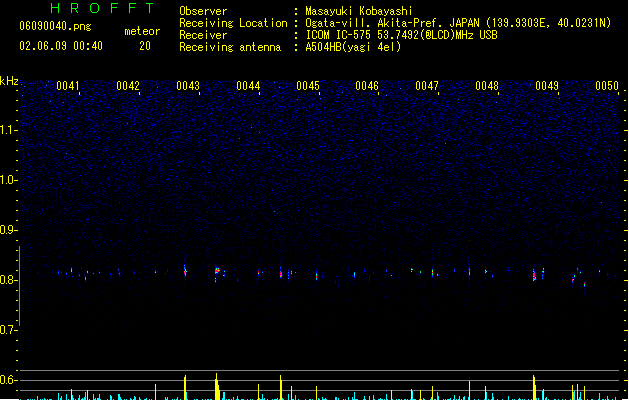Image resolution: width=629 pixels, height=400 pixels.
Task: Click the 0041 time marker
Action: coord(68,86)
